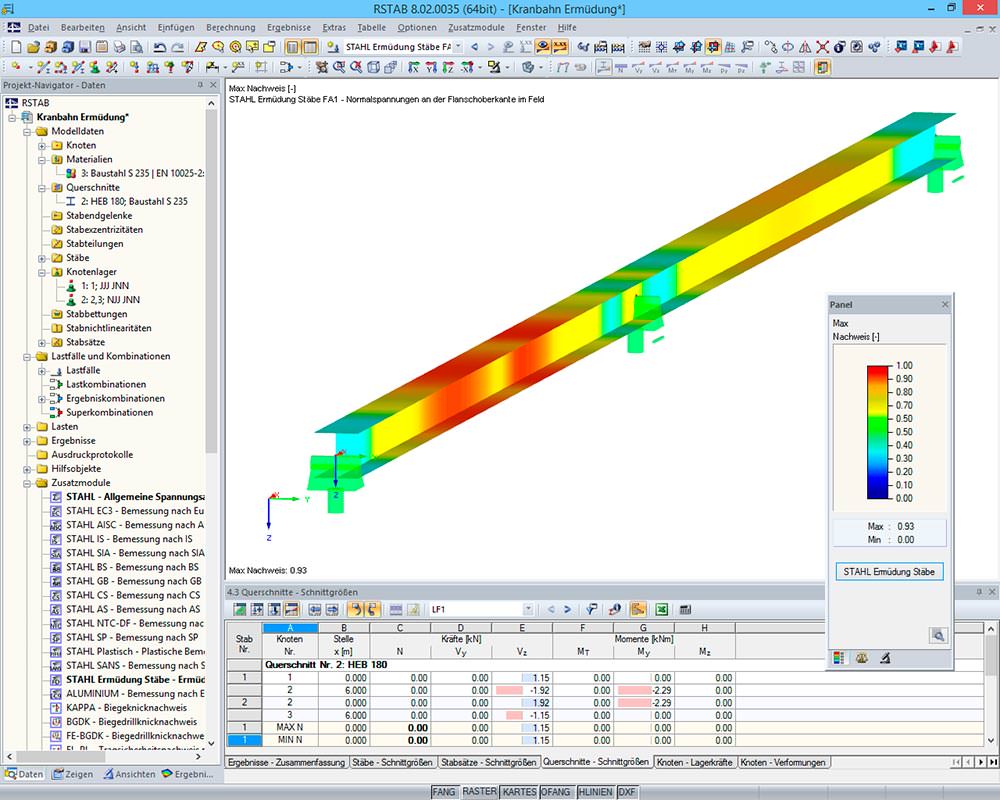Click the view in Y direction icon
This screenshot has height=800, width=1000.
(431, 68)
